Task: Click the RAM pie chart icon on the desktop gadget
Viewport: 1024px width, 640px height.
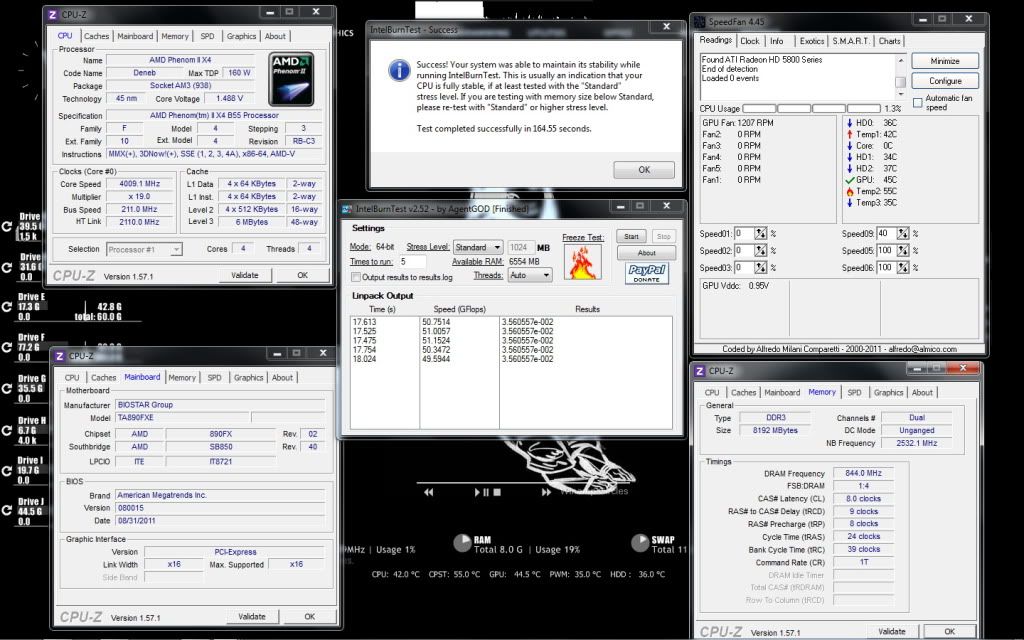Action: point(462,543)
